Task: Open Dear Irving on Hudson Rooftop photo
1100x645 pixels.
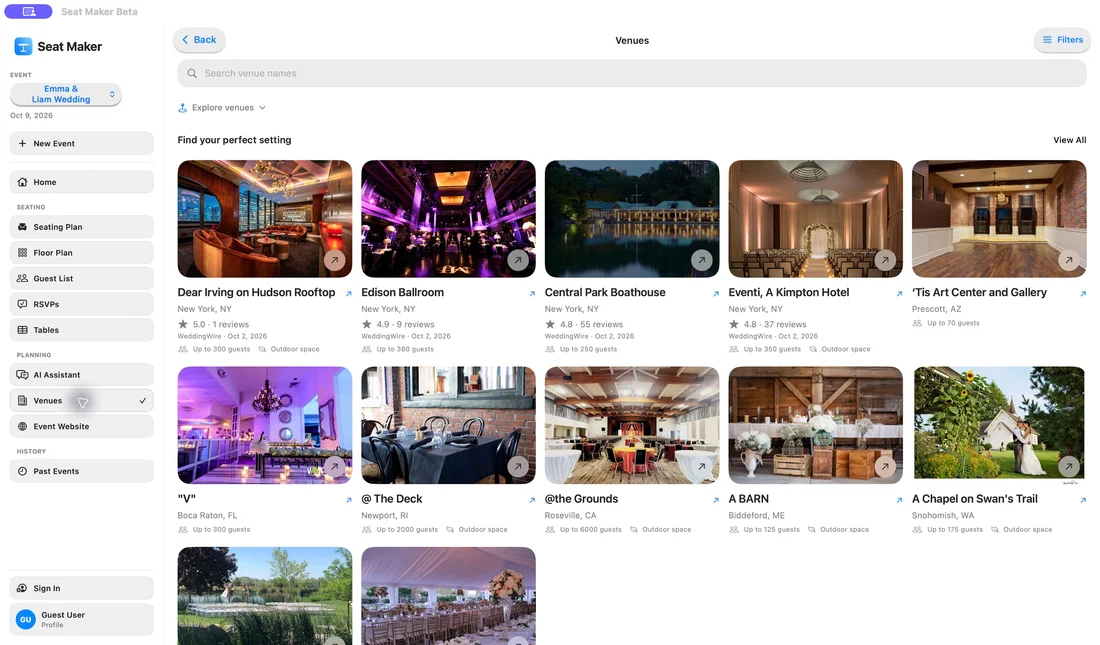Action: point(264,218)
